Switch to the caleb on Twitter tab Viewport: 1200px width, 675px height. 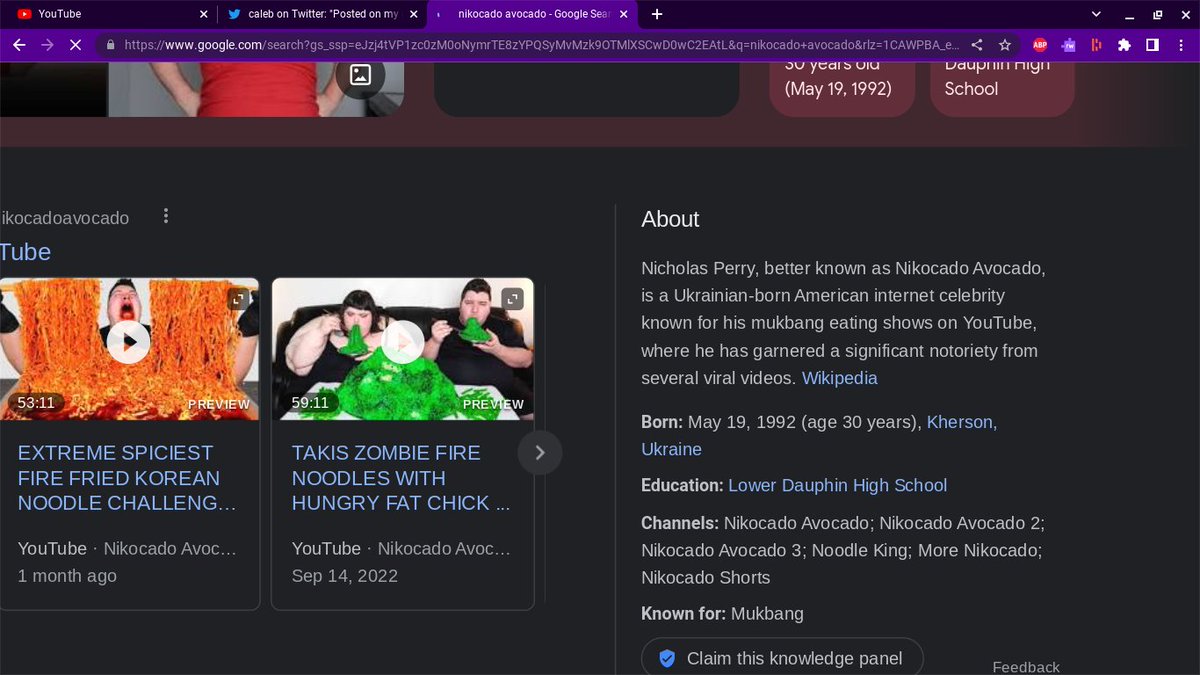[322, 14]
